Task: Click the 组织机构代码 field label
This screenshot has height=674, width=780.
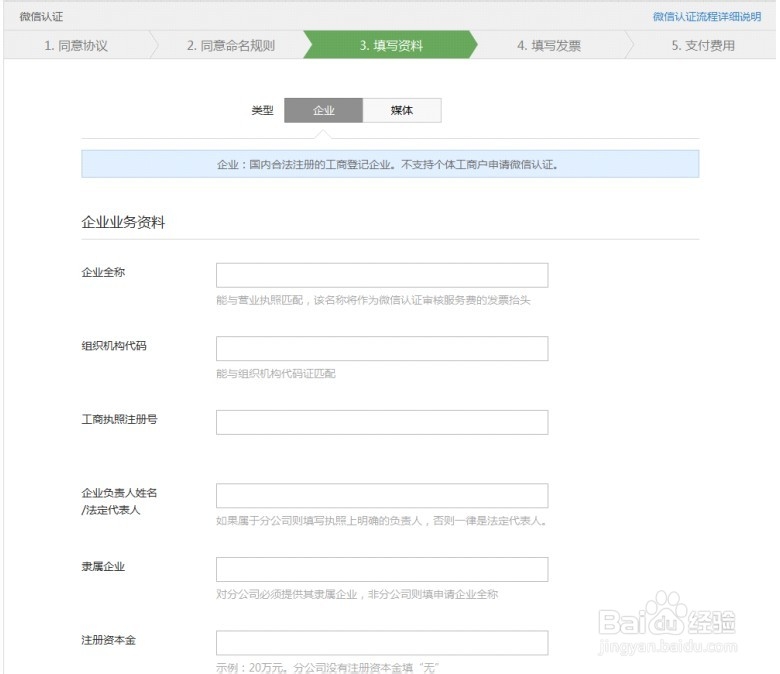Action: (114, 346)
